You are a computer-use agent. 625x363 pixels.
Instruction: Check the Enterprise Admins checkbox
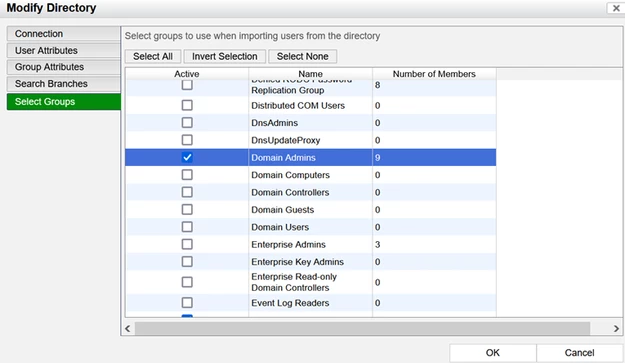(187, 244)
